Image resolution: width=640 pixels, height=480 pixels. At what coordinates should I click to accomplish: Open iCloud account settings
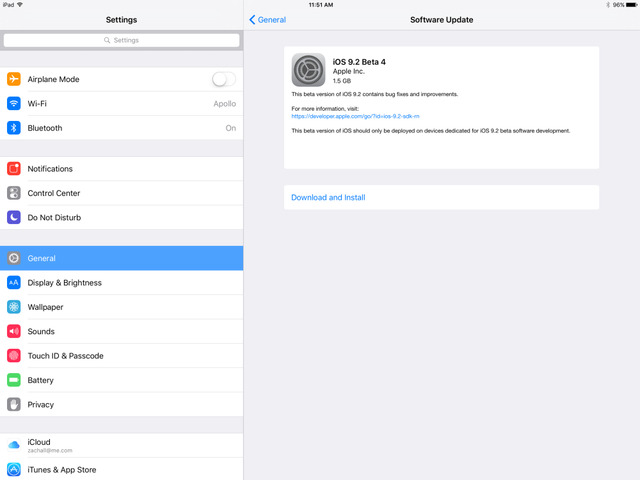pos(122,445)
